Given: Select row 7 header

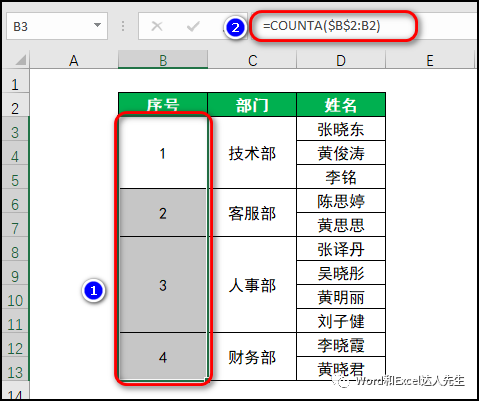Looking at the screenshot, I should pos(15,225).
